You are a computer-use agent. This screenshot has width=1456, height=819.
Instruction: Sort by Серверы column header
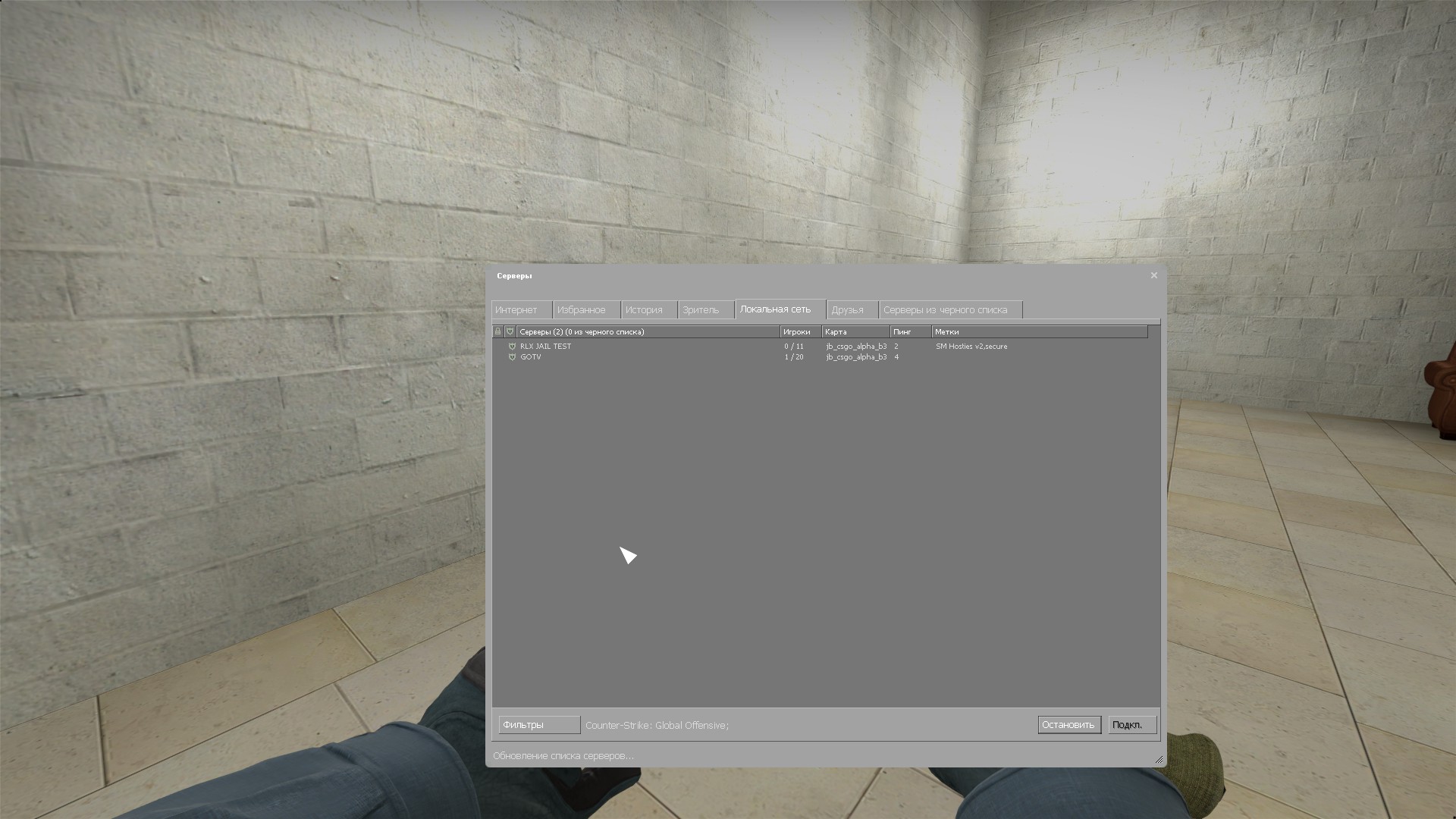click(x=648, y=331)
